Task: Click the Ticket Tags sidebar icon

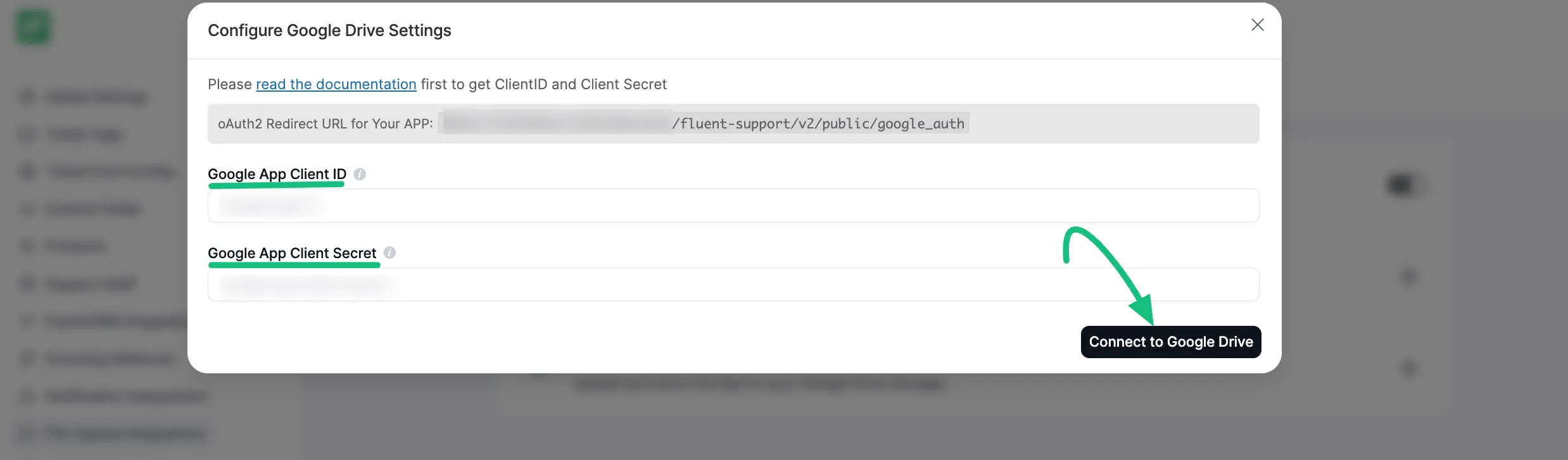Action: [x=25, y=134]
